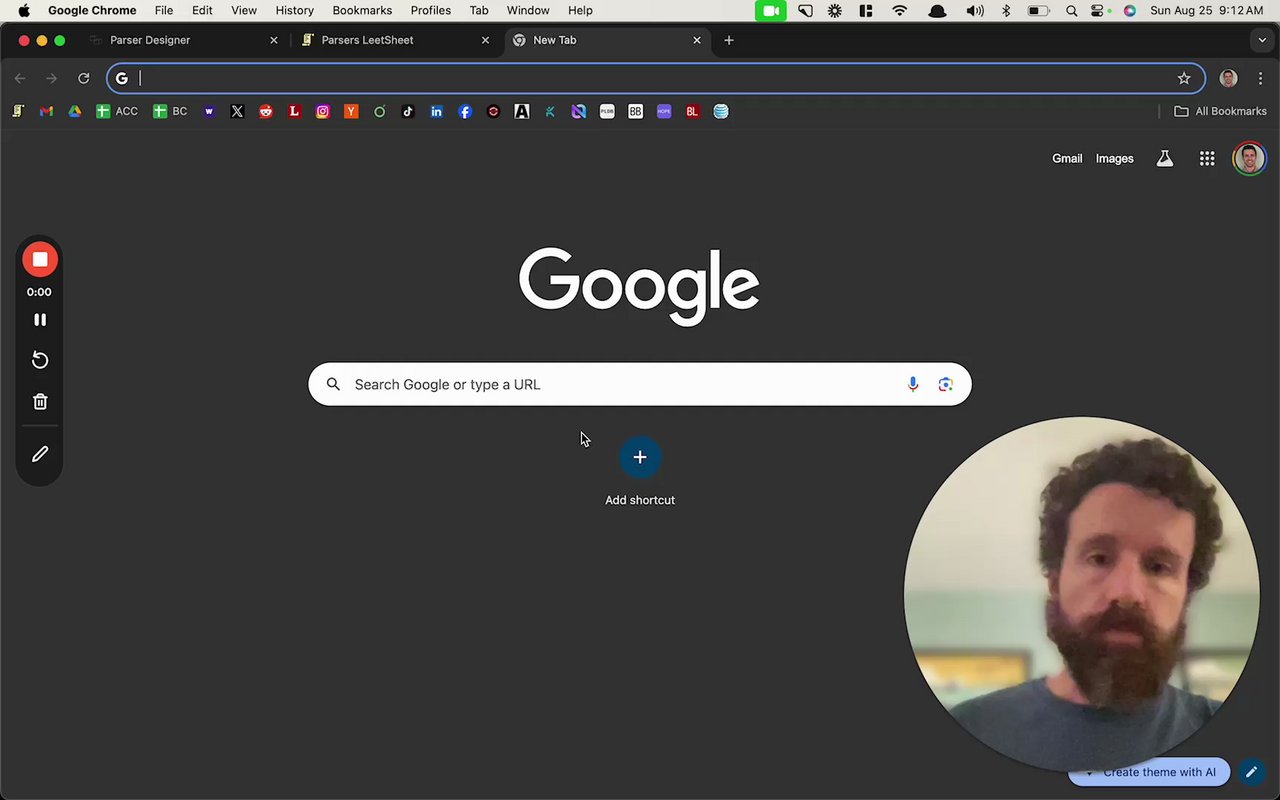The image size is (1280, 800).
Task: Click Create theme with AI button
Action: [x=1149, y=772]
